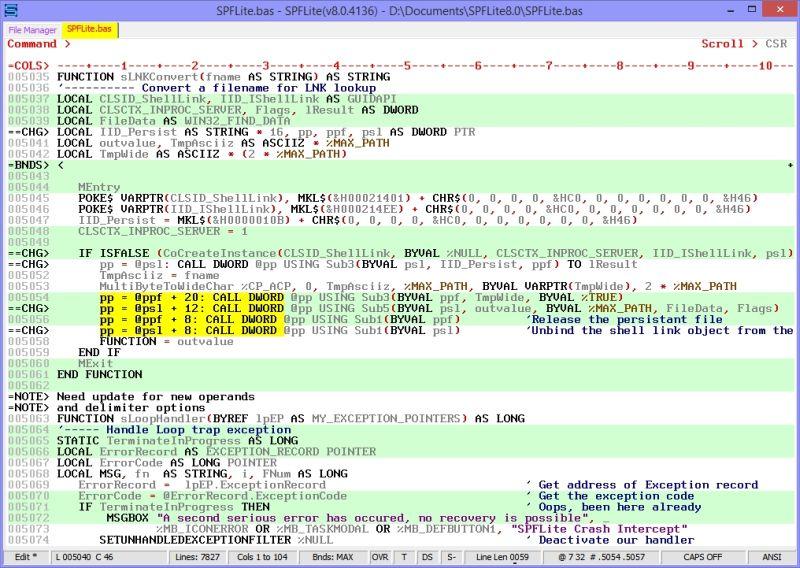Click the =COLS> ruler line marker

(28, 66)
